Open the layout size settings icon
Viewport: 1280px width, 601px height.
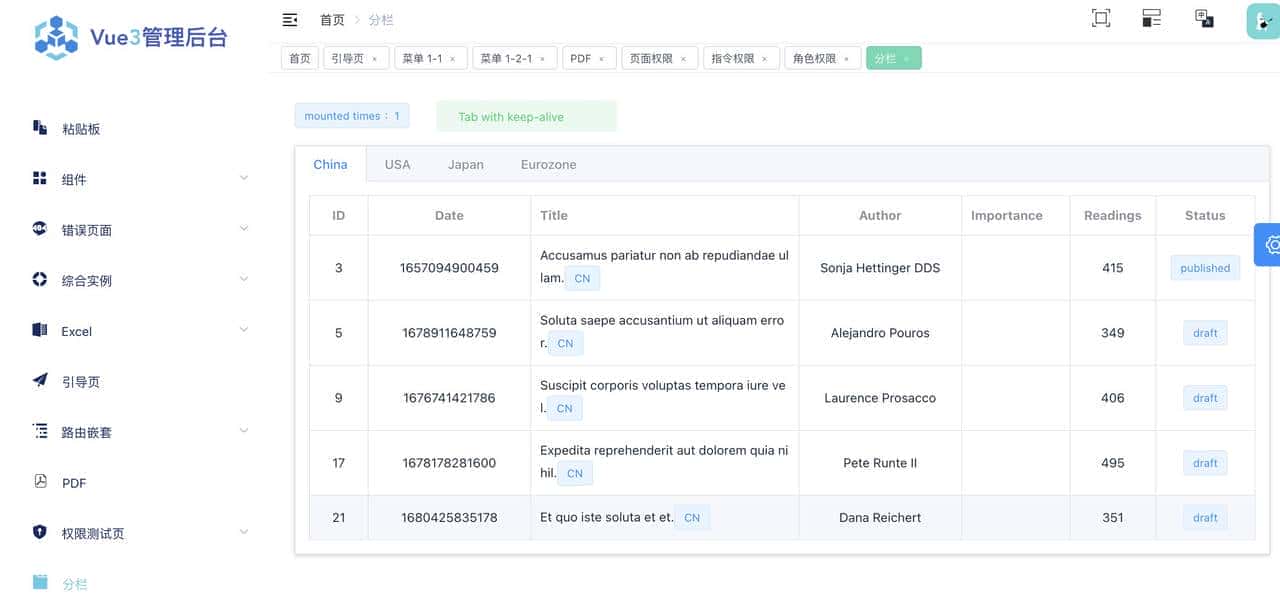pos(1151,18)
